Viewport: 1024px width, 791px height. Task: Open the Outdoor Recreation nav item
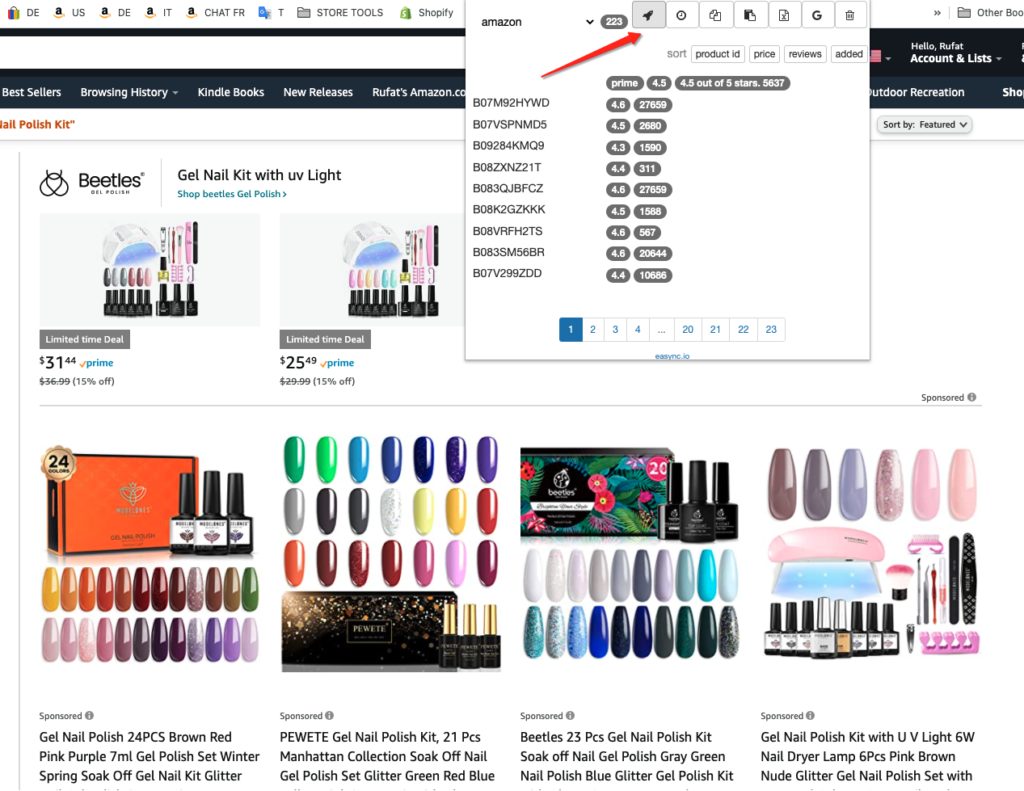pyautogui.click(x=917, y=92)
